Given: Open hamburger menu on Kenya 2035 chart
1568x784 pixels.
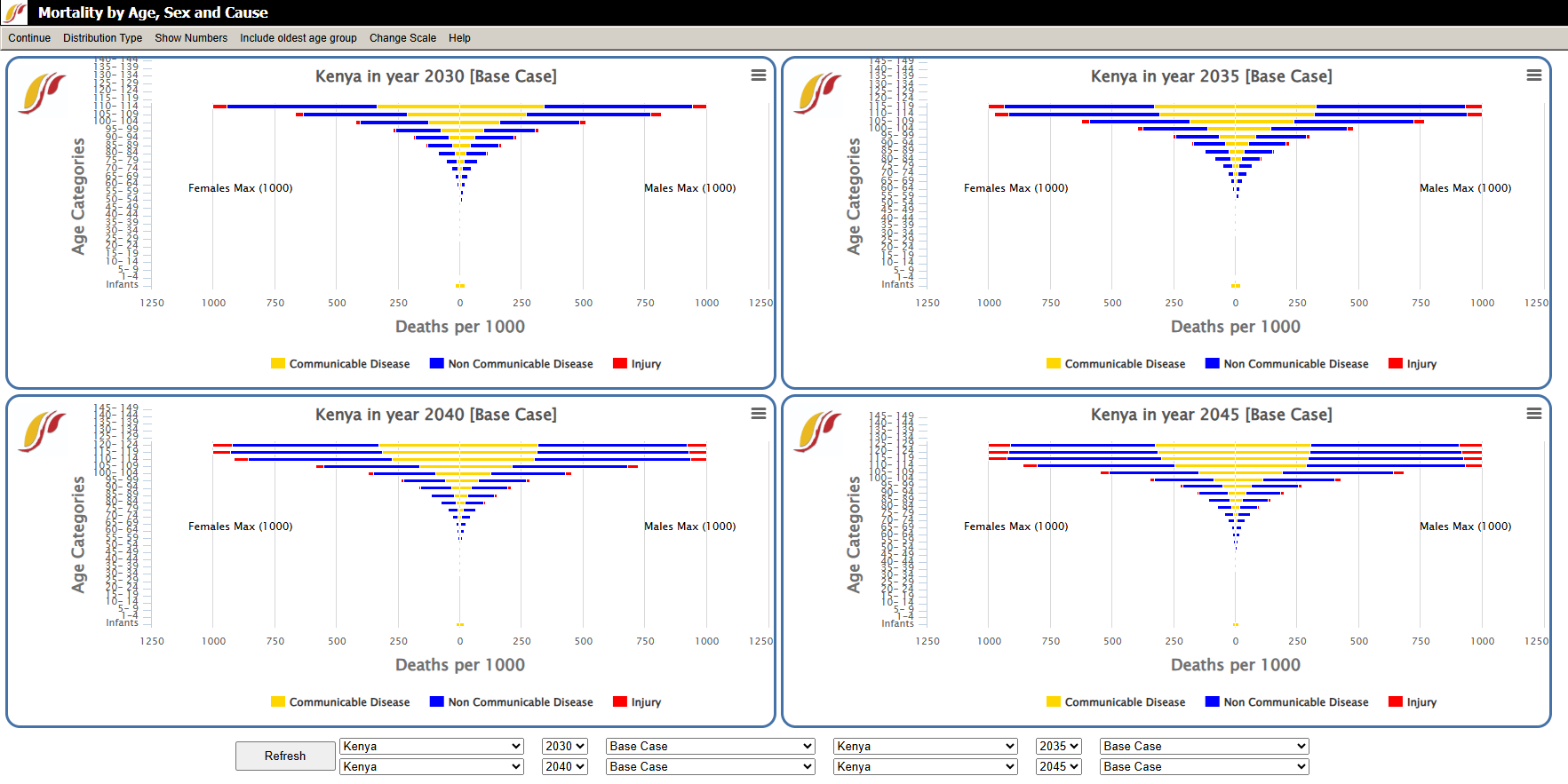Looking at the screenshot, I should [1533, 75].
